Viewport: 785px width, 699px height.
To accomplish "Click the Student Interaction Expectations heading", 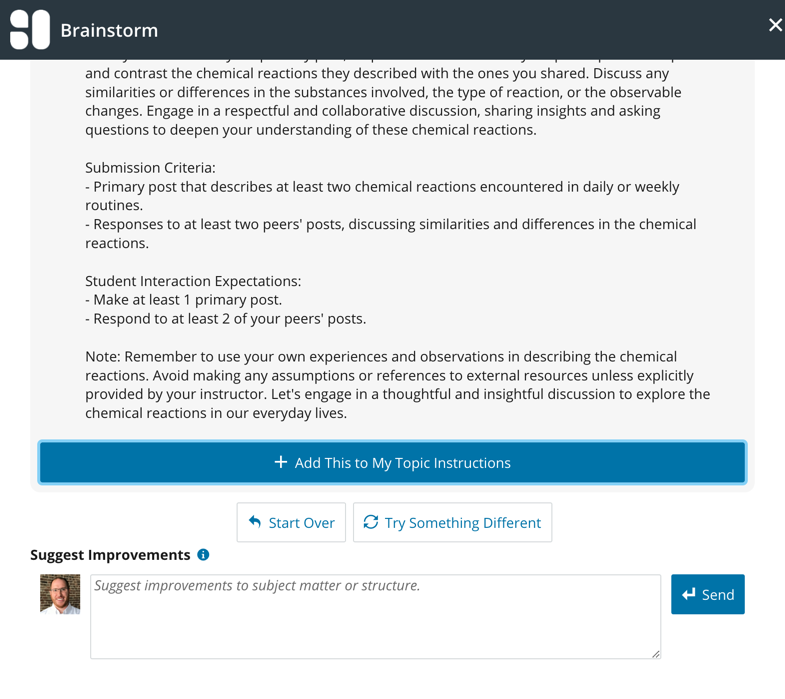I will [193, 281].
